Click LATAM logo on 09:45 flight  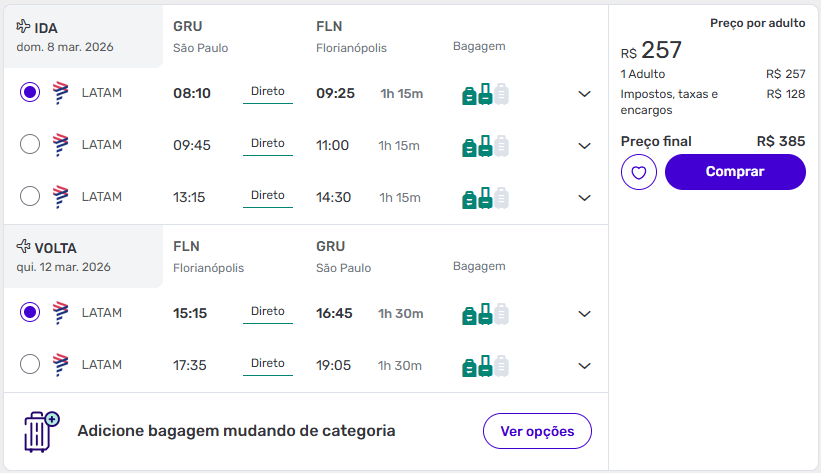[x=61, y=145]
